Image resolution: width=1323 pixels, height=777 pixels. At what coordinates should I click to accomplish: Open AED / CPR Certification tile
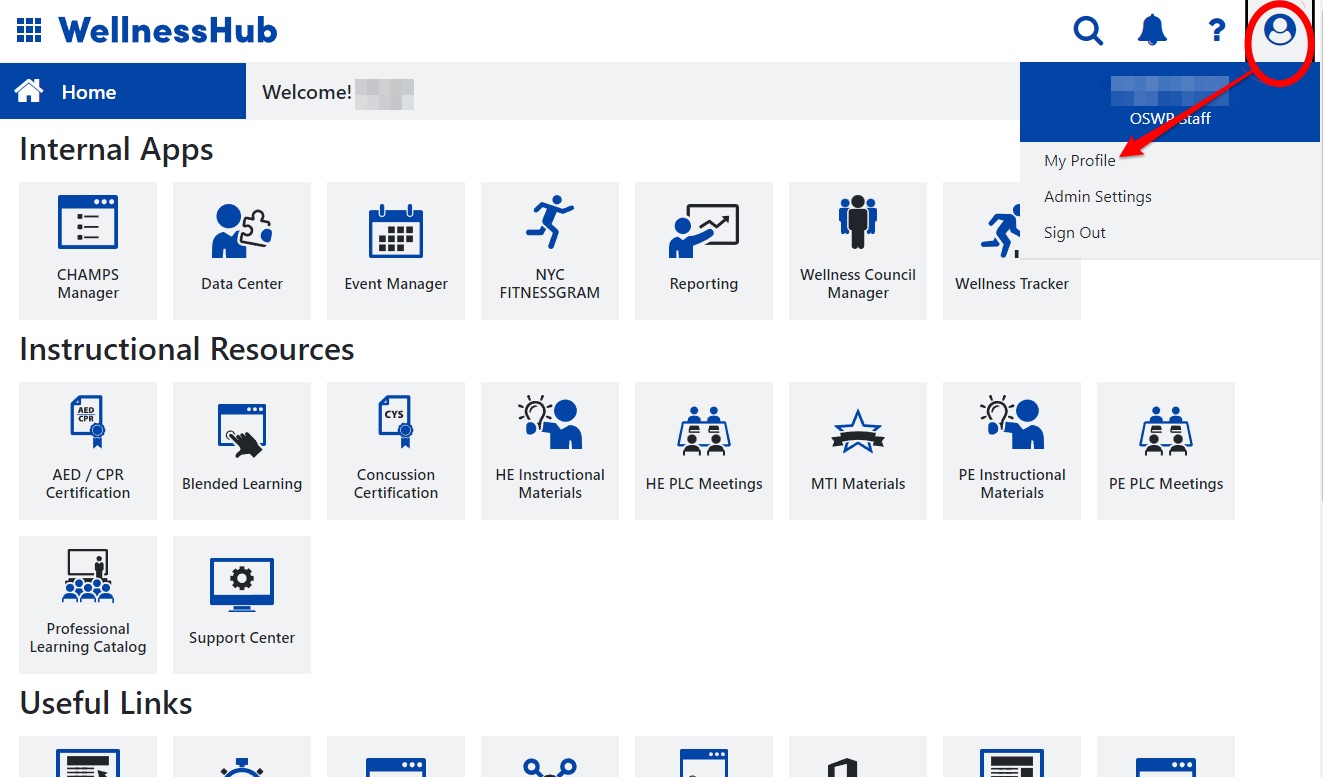[88, 451]
